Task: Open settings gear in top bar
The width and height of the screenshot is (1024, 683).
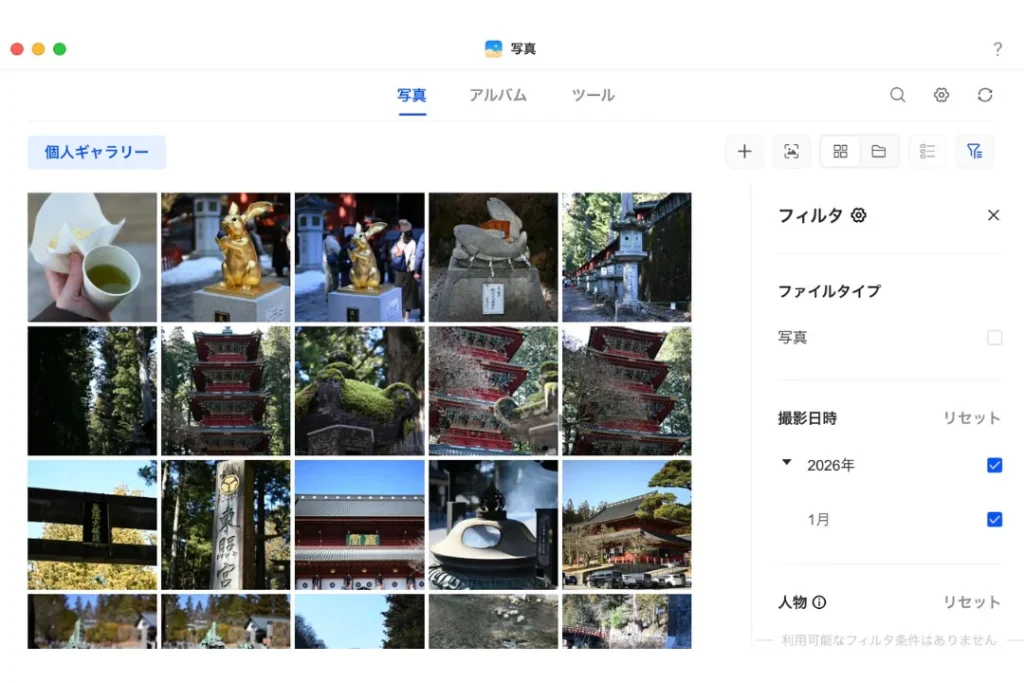Action: [x=941, y=95]
